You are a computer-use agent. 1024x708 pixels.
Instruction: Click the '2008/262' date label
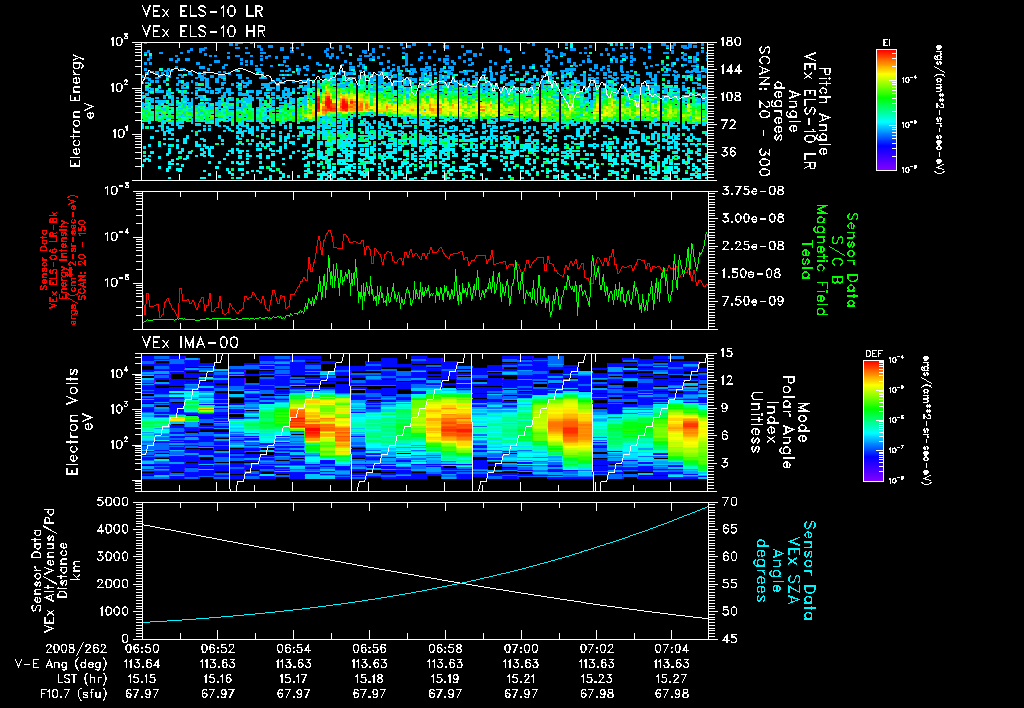[76, 649]
